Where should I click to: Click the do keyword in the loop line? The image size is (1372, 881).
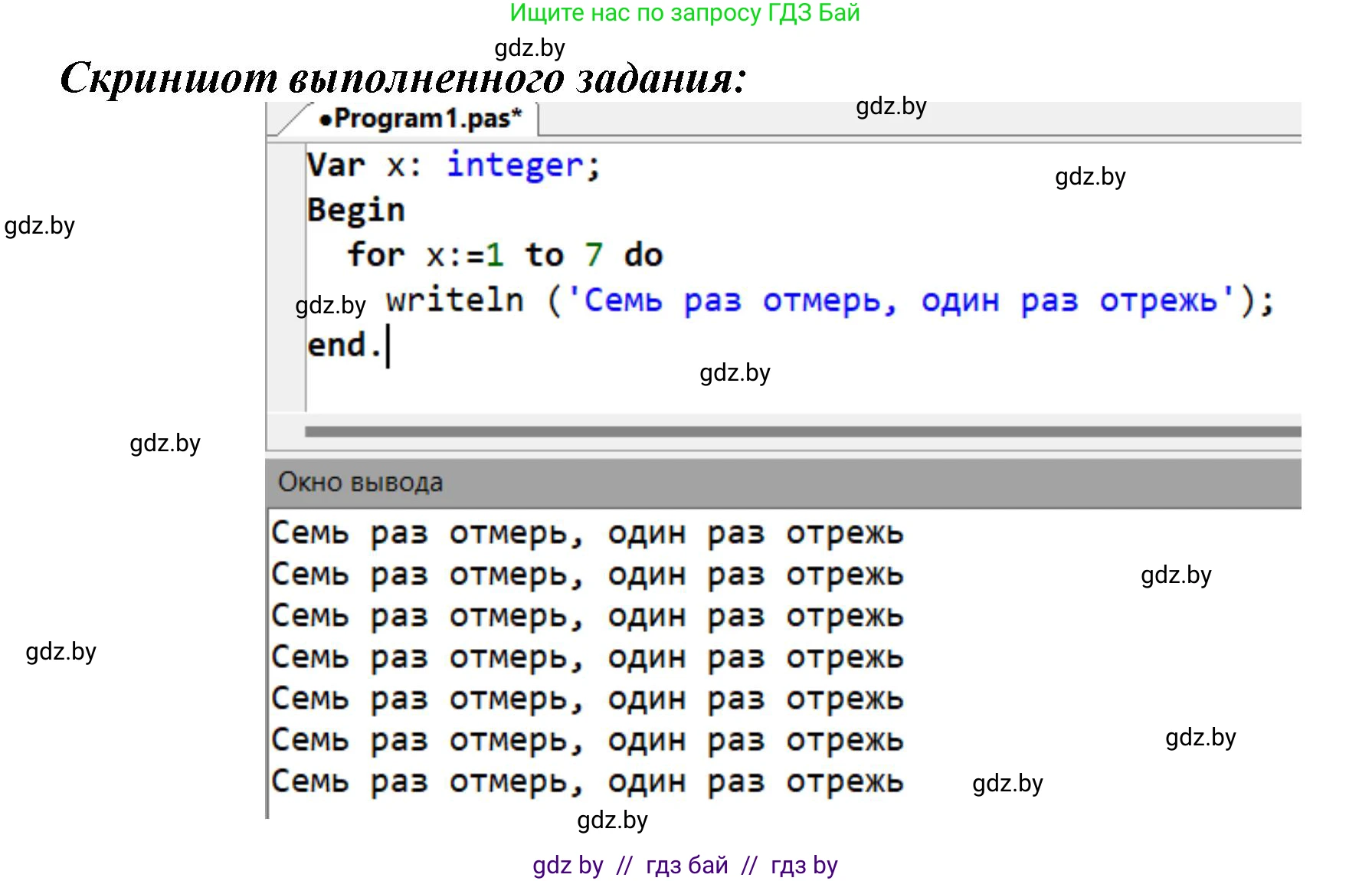(x=643, y=255)
